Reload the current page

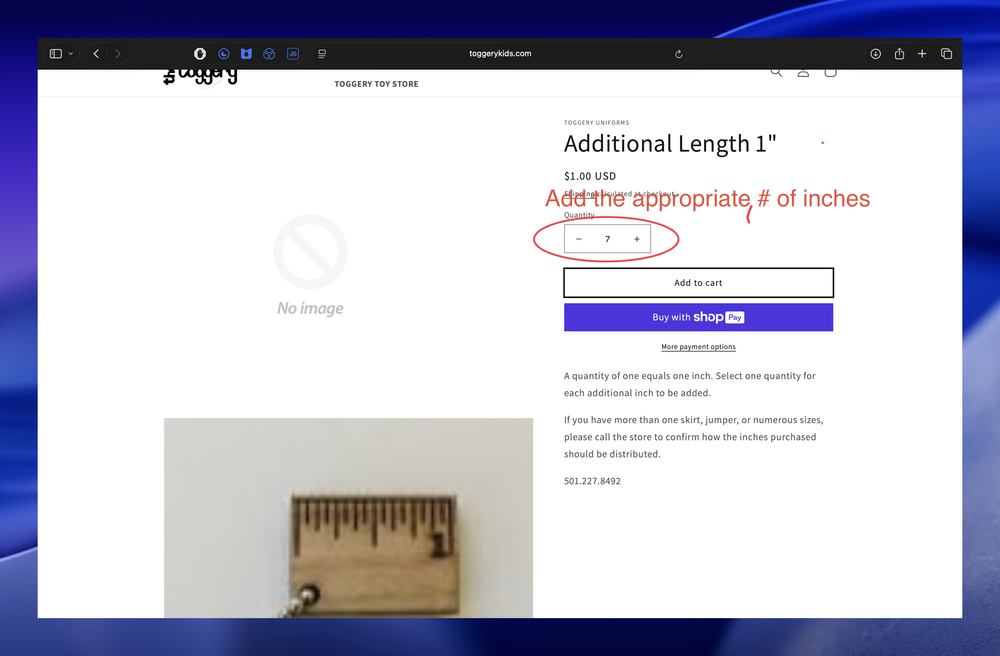coord(679,54)
